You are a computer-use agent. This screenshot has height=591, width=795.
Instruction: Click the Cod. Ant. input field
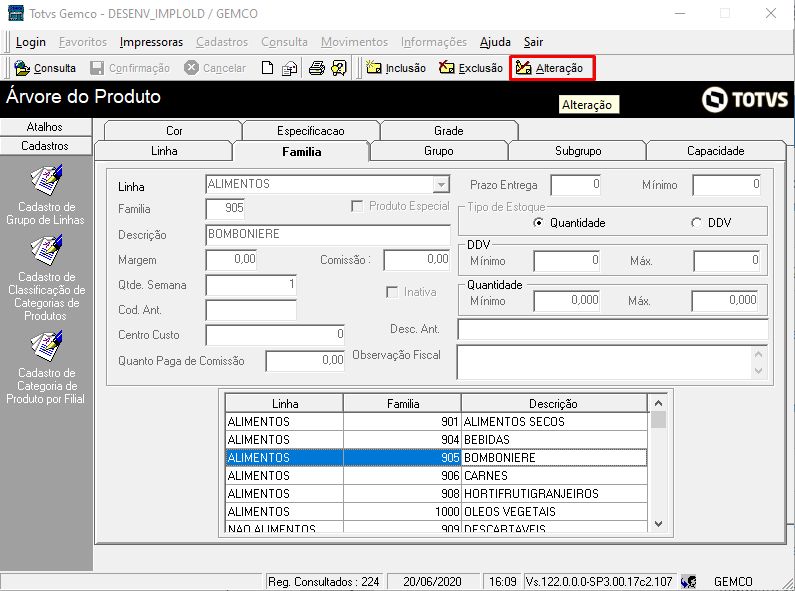251,310
